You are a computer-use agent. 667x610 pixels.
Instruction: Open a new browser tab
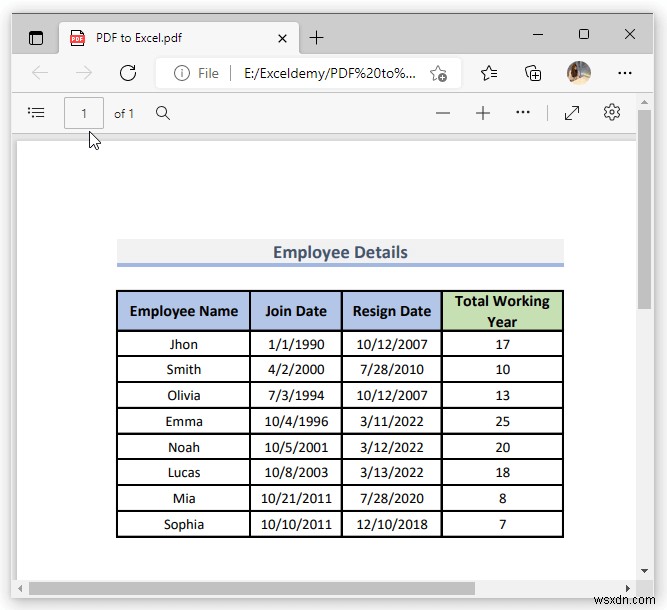coord(316,38)
